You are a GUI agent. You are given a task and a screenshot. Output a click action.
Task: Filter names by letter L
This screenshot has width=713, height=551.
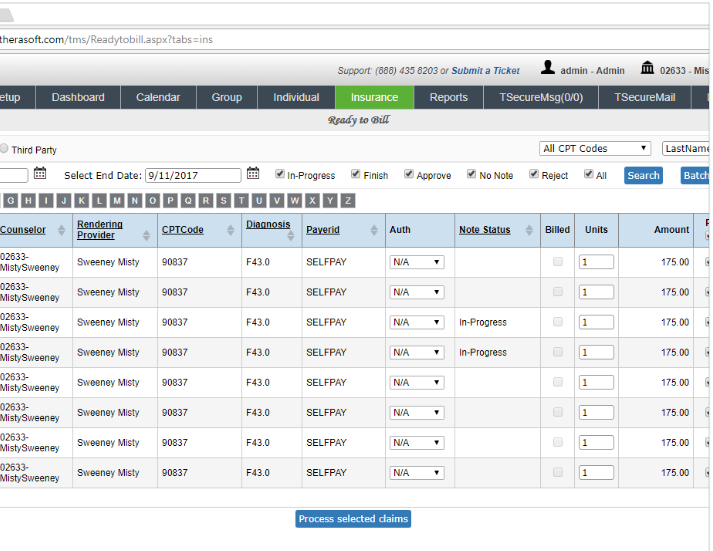pos(99,200)
